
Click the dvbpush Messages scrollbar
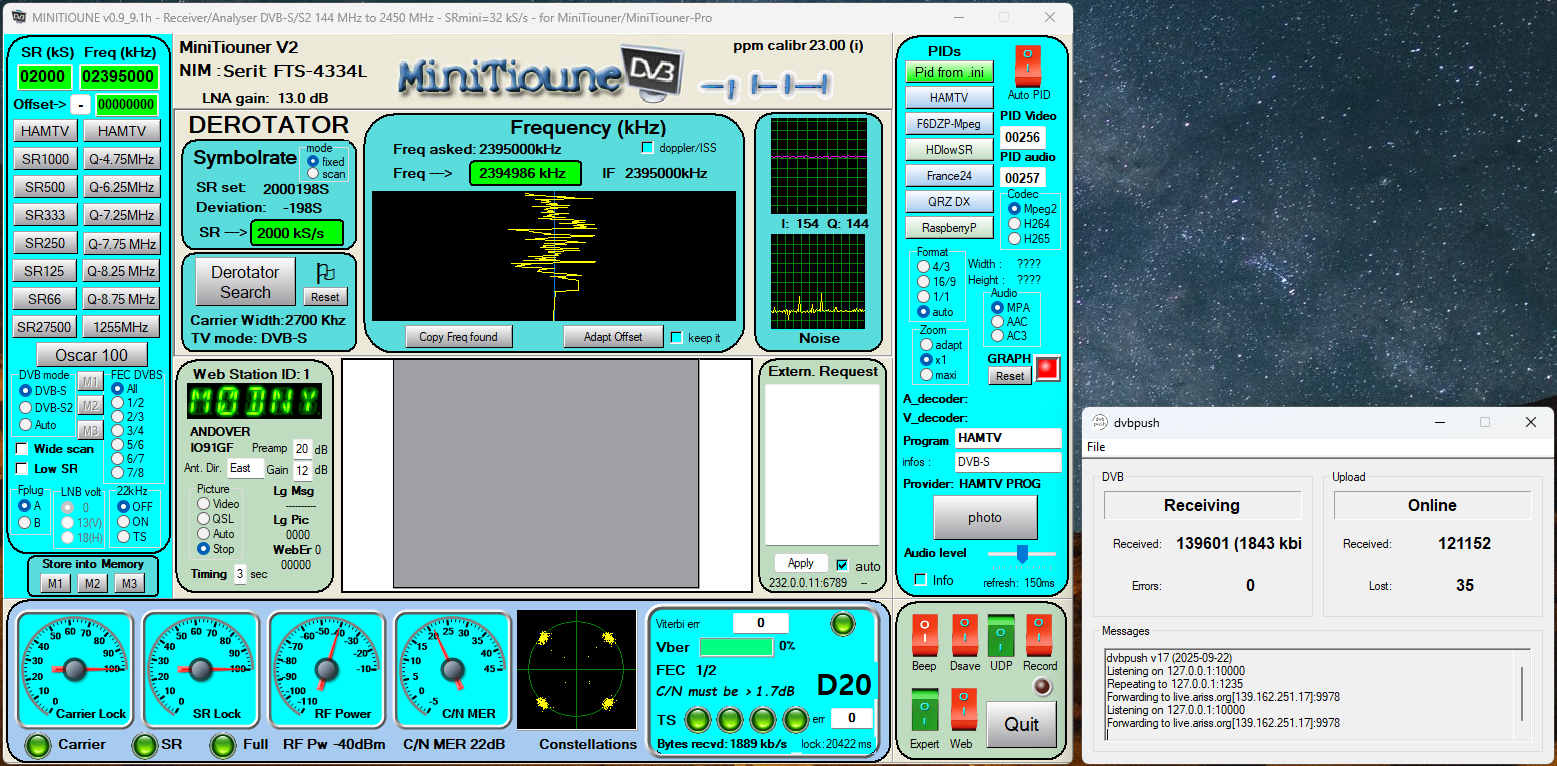tap(1522, 692)
